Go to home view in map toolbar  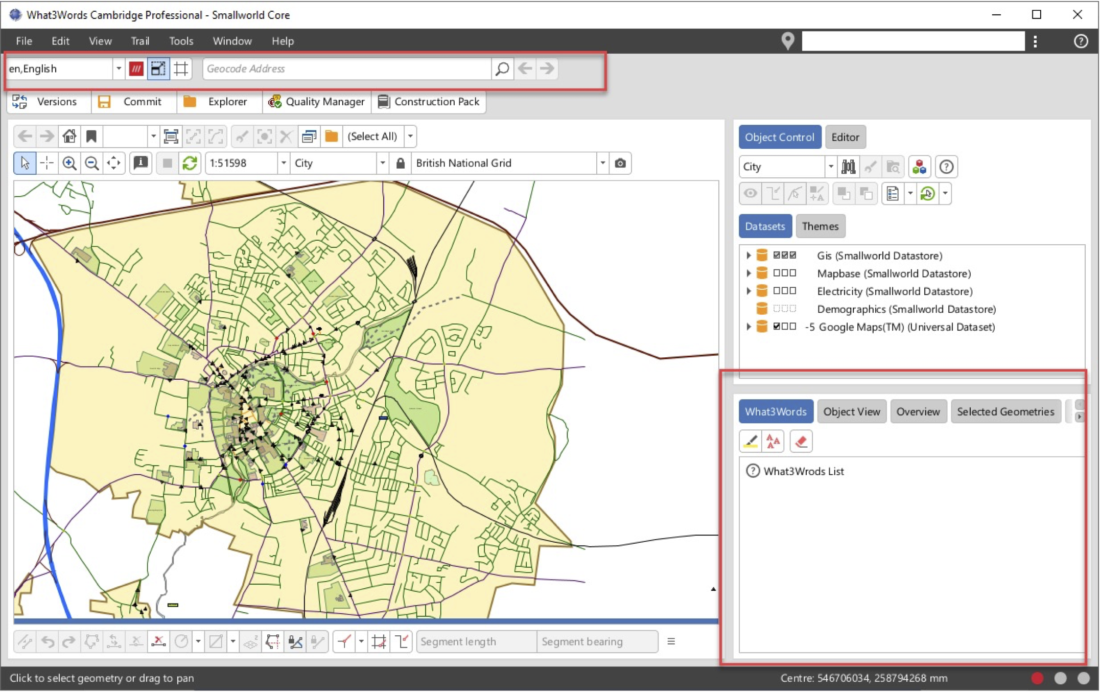point(69,136)
